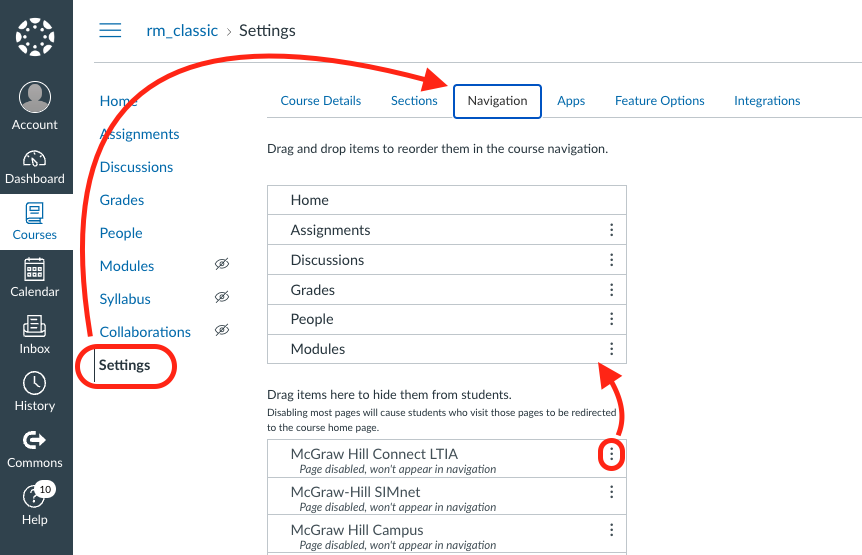Open options menu for McGraw Hill Connect LTIA
This screenshot has height=555, width=862.
point(611,456)
